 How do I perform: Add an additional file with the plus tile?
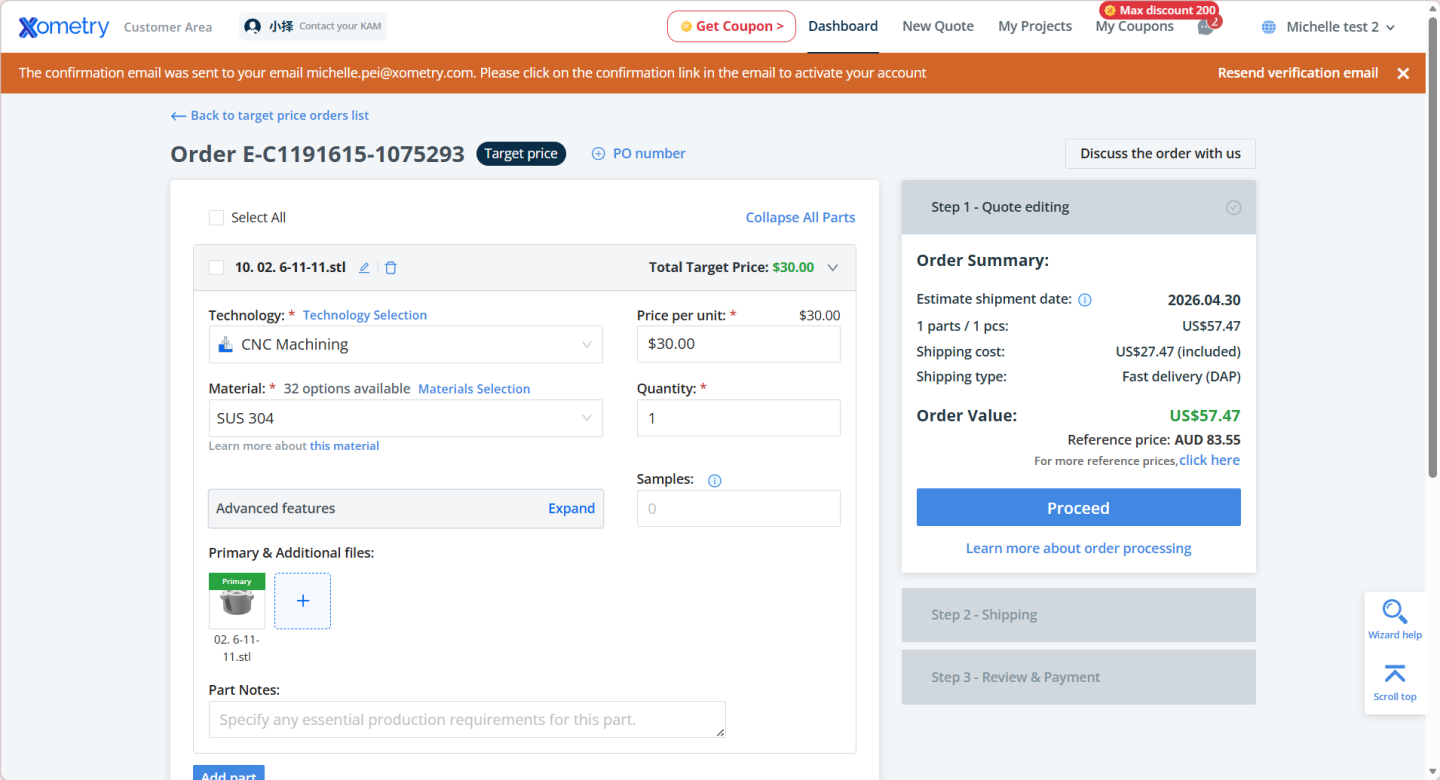[x=302, y=601]
